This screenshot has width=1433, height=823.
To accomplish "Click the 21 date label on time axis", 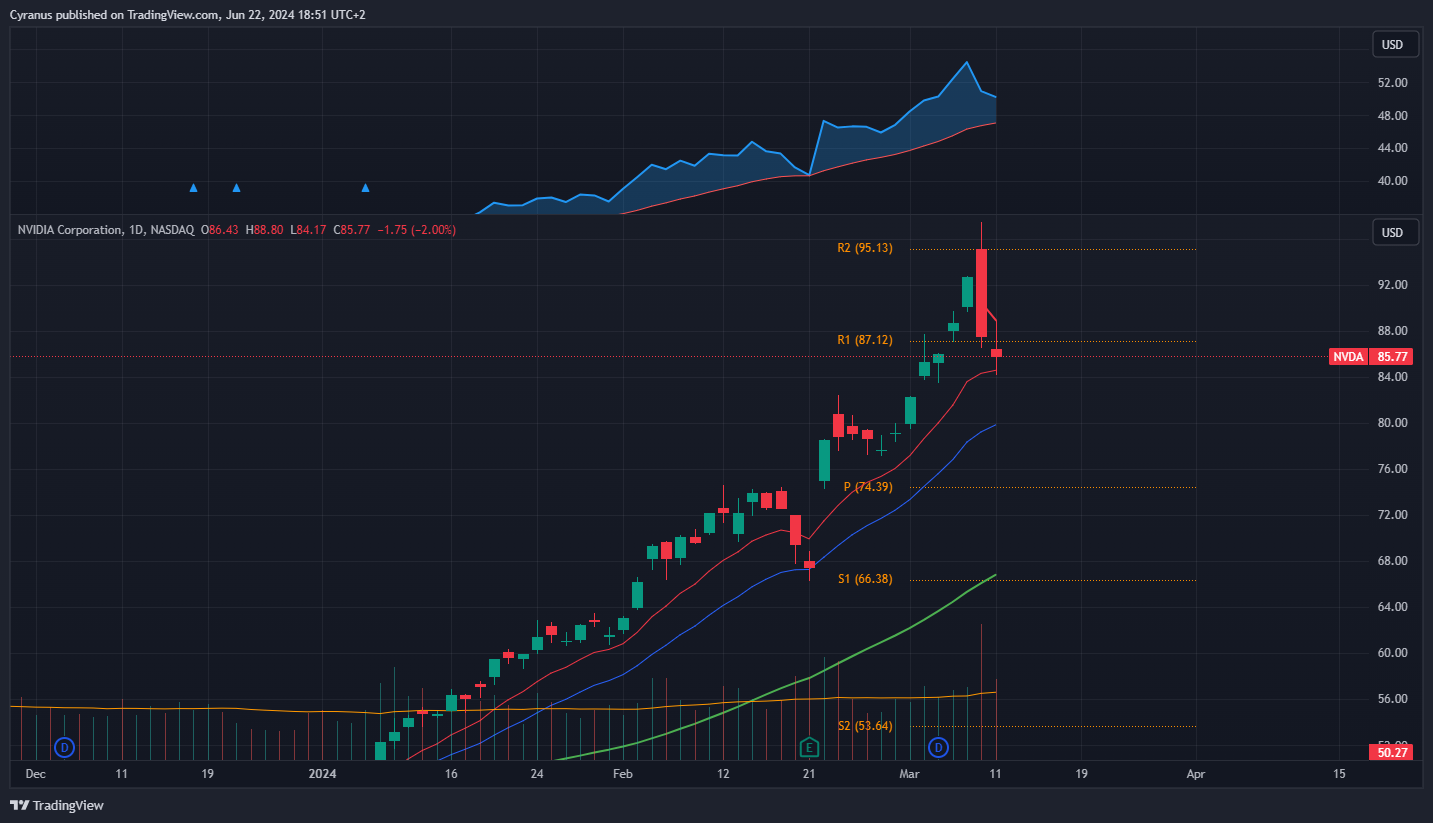I will point(809,774).
